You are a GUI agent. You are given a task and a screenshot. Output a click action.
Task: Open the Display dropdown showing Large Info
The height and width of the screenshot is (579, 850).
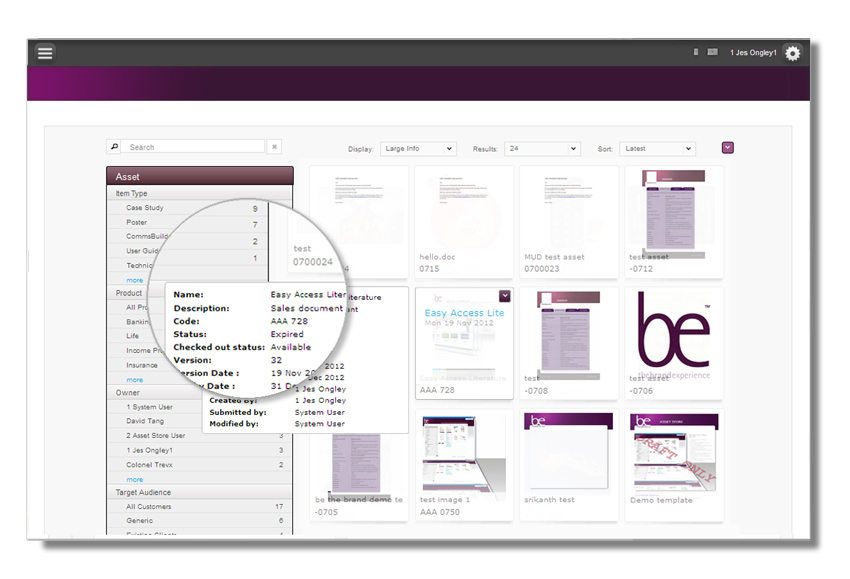coord(418,148)
